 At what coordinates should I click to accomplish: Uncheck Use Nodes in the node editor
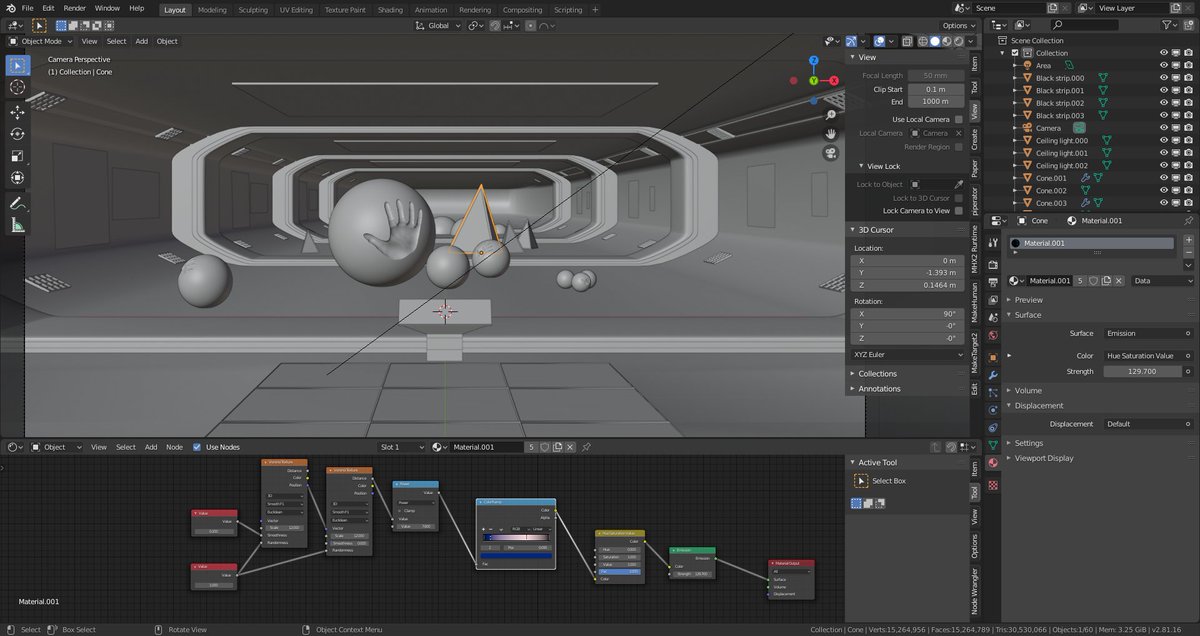(197, 447)
